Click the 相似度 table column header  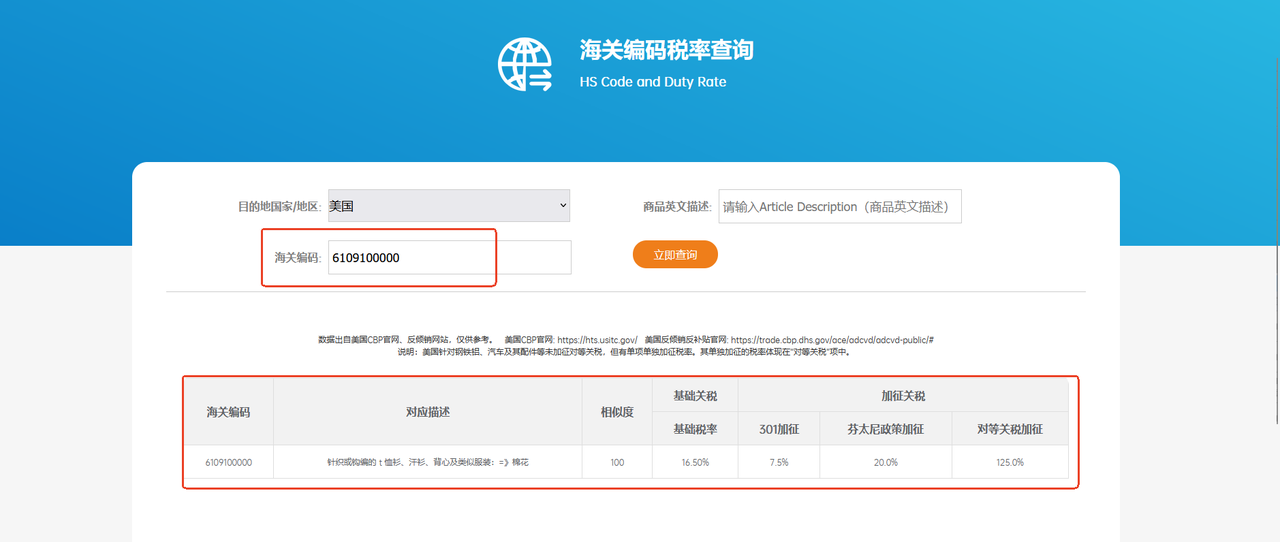click(x=617, y=412)
